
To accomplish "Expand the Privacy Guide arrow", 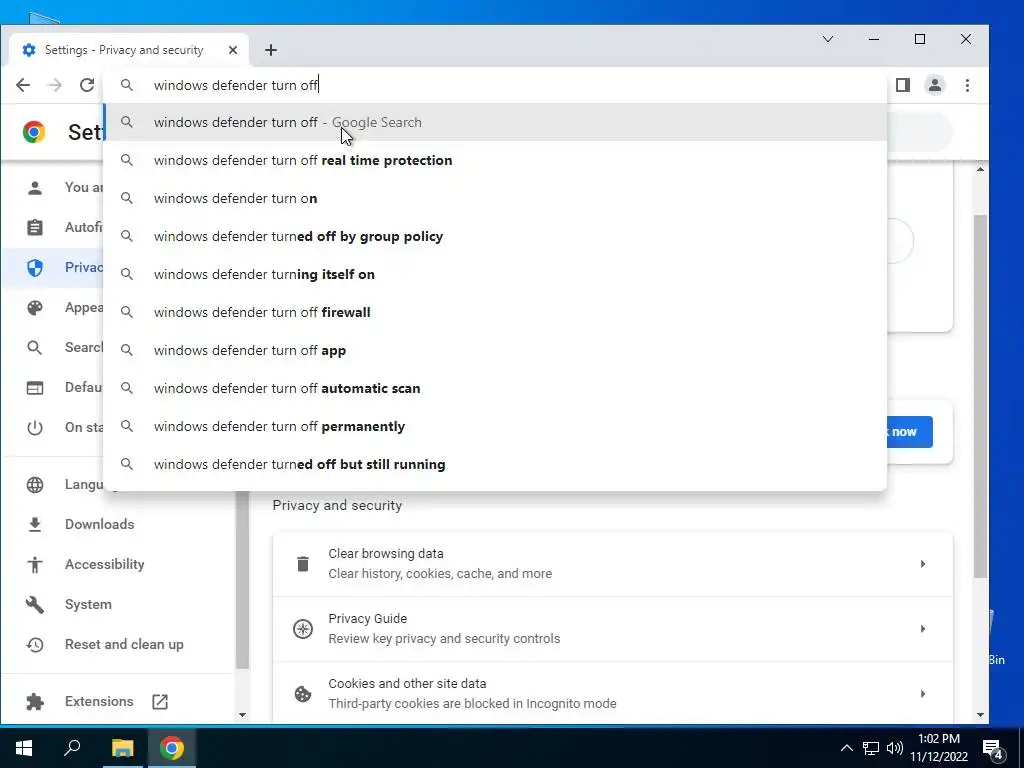I will (923, 628).
